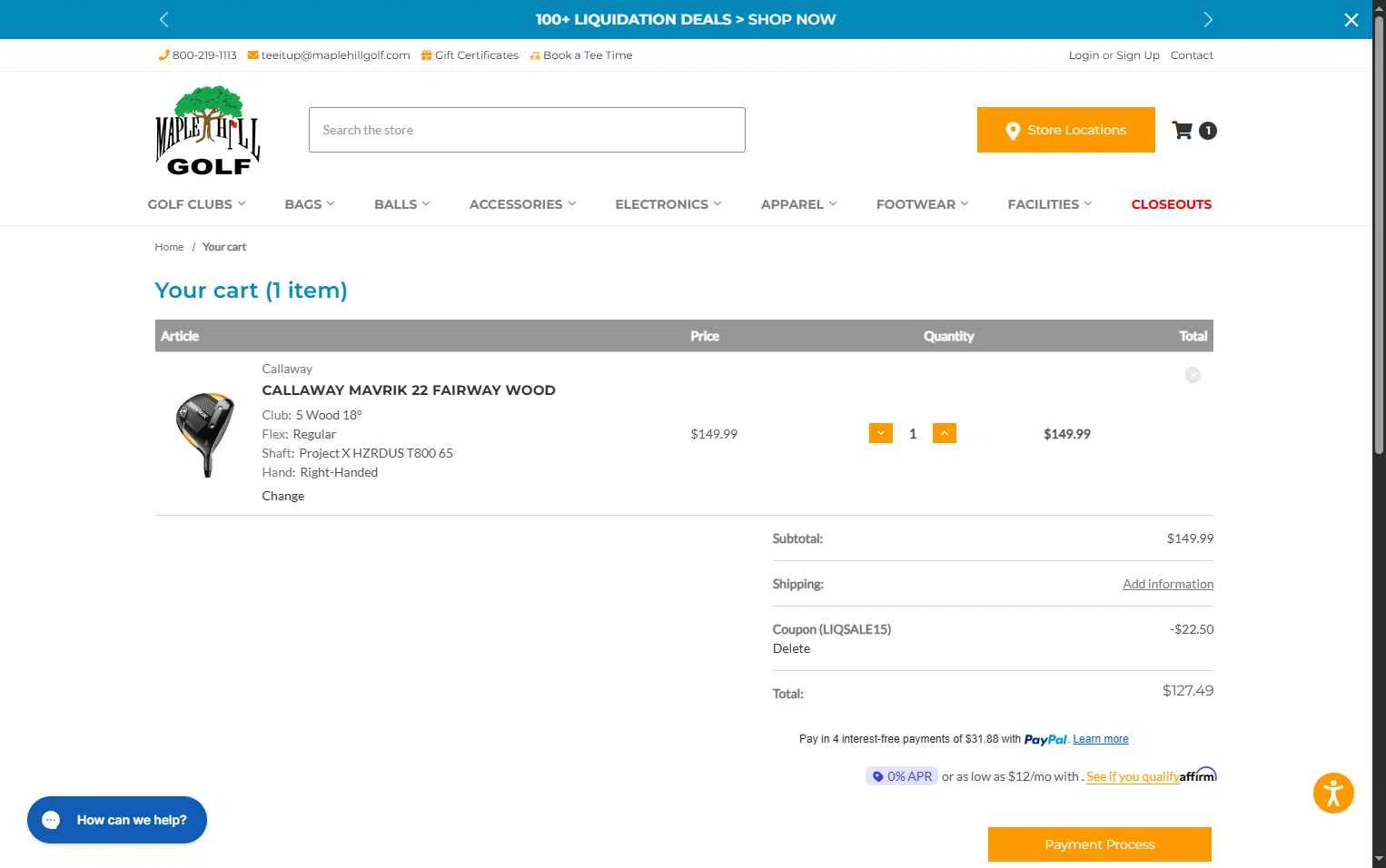Screen dimensions: 1386x868
Task: Click Change product options link
Action: pyautogui.click(x=283, y=496)
